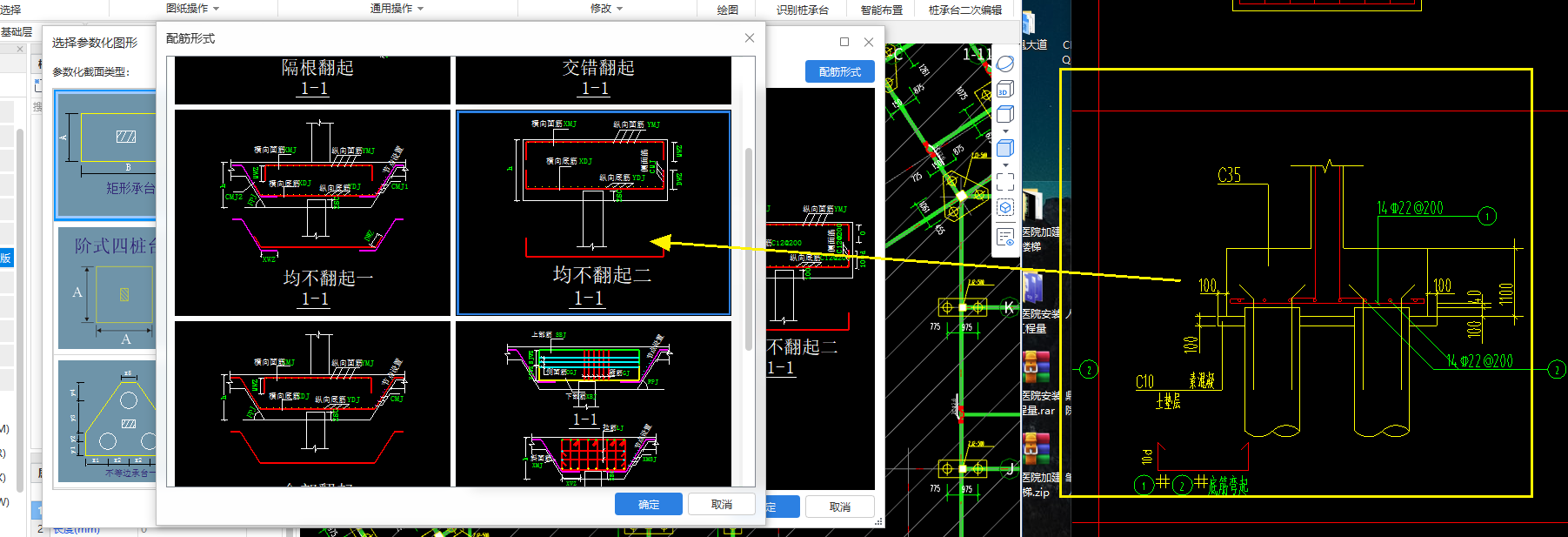This screenshot has width=1568, height=537.
Task: Select the 交错翻起 1-1 thumbnail
Action: coord(594,80)
